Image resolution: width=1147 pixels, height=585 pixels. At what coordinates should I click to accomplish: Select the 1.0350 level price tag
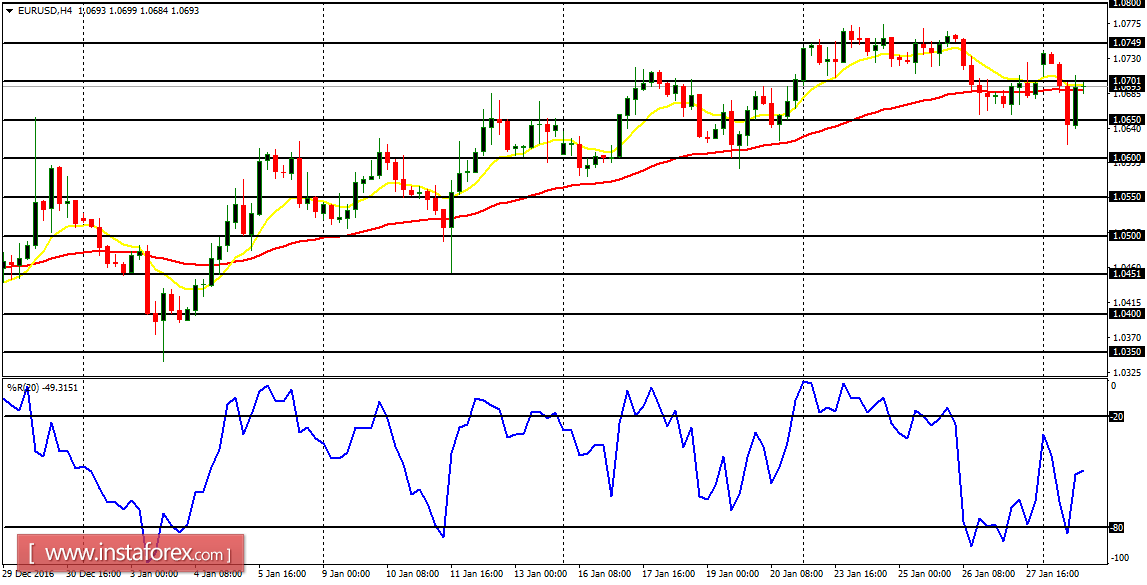point(1125,352)
